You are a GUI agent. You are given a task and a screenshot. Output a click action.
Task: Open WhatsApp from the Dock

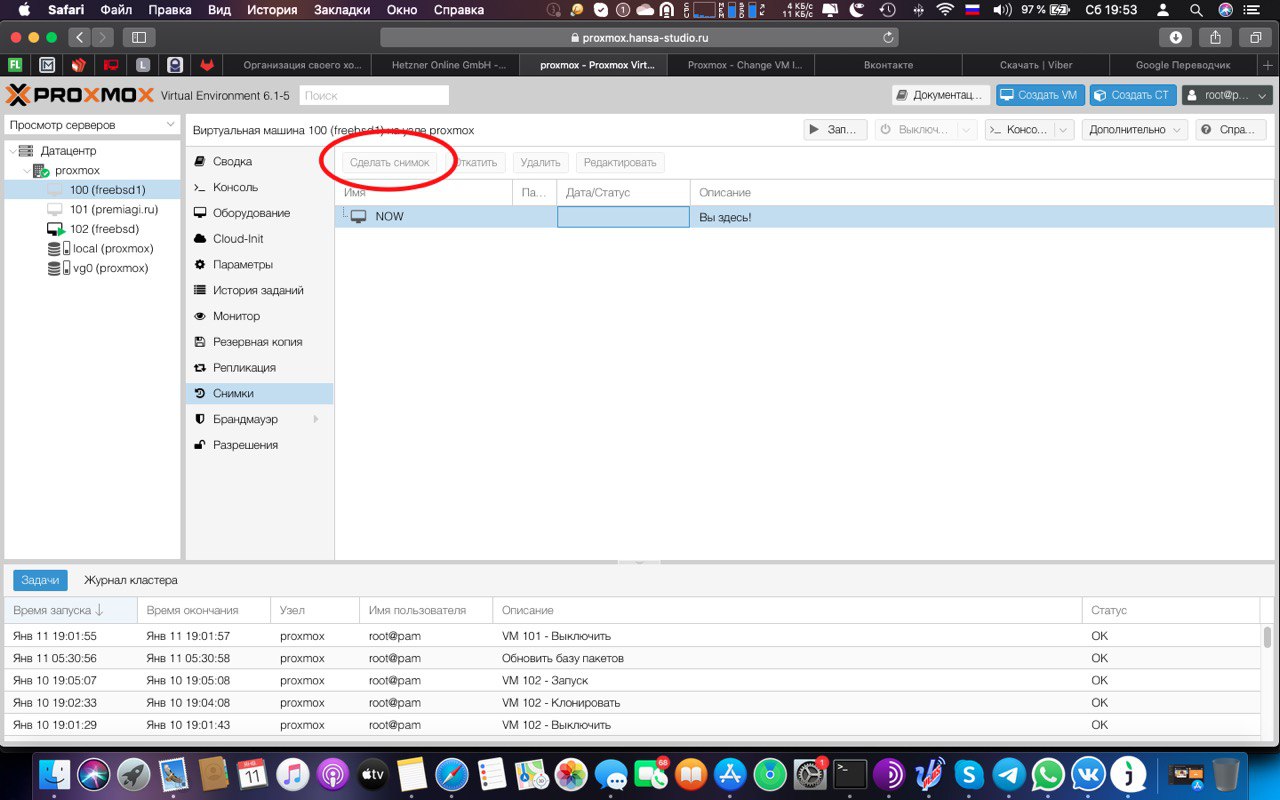click(1048, 774)
